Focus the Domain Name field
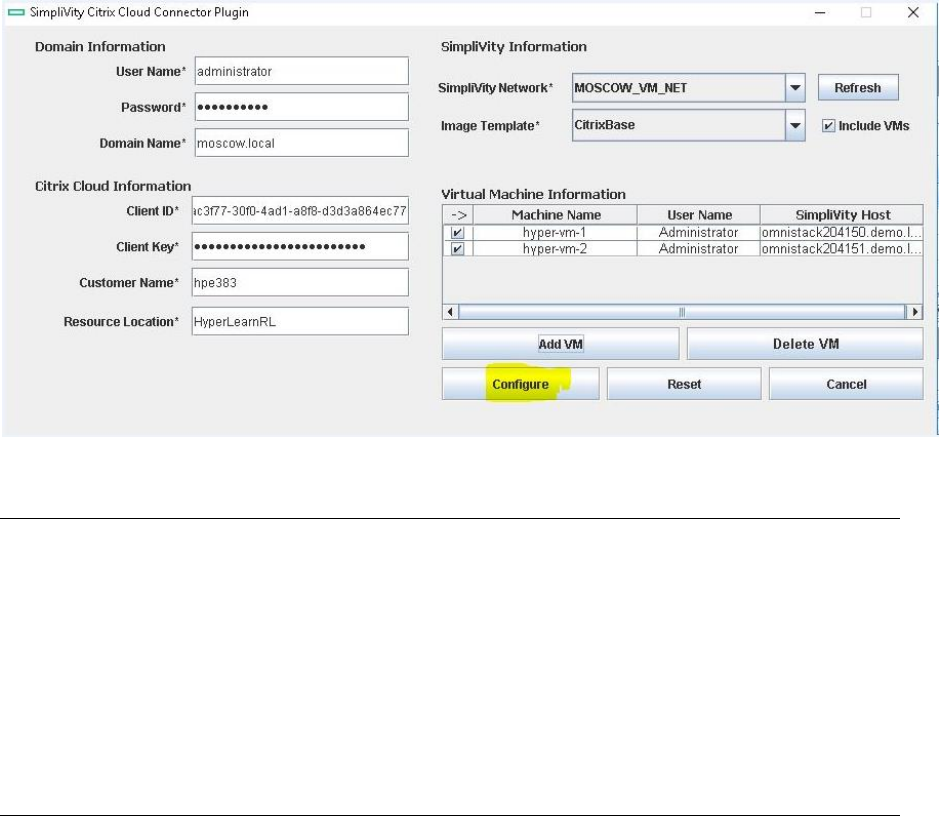This screenshot has width=939, height=816. [302, 143]
